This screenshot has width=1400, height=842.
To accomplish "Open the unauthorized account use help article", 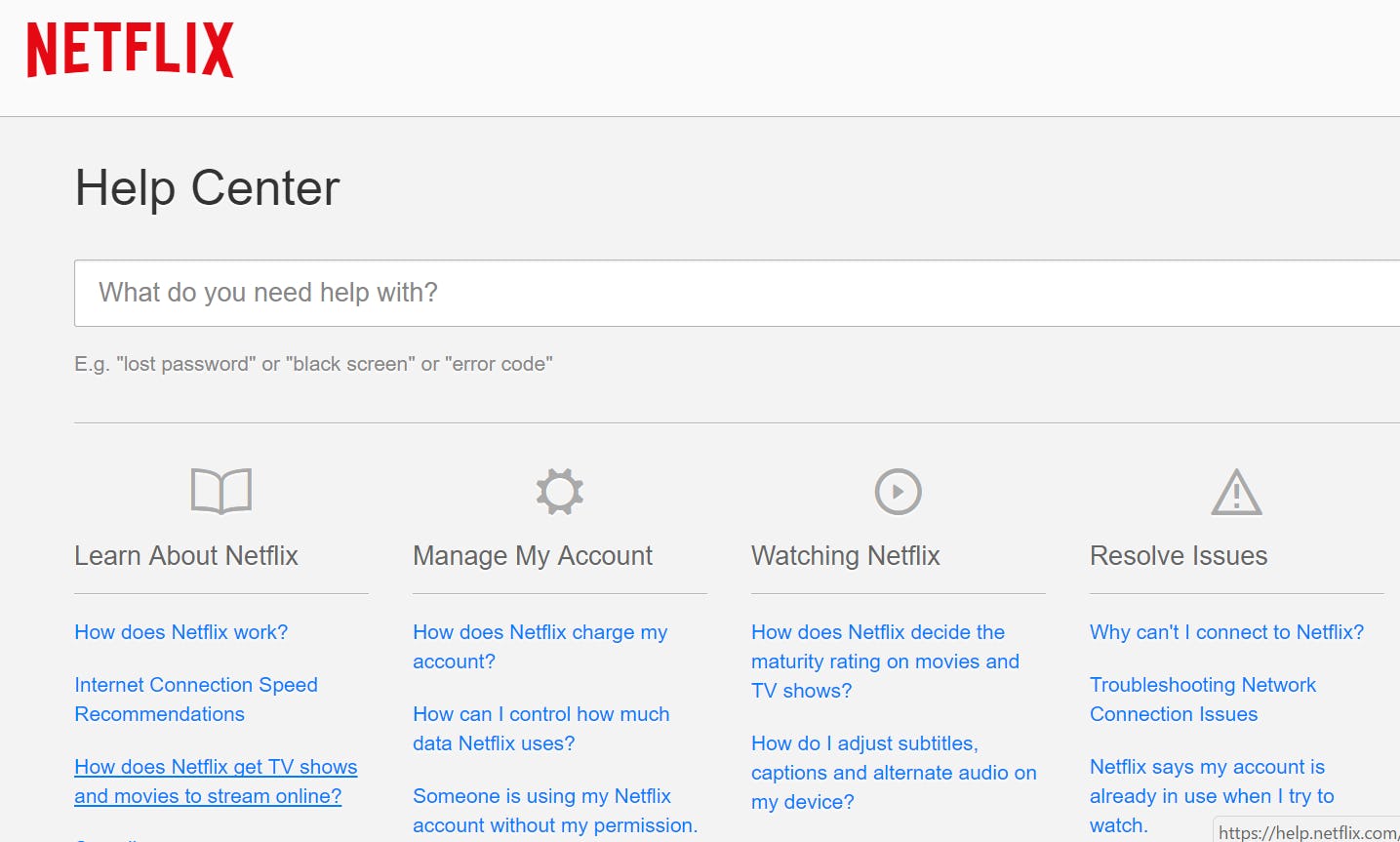I will tap(554, 810).
